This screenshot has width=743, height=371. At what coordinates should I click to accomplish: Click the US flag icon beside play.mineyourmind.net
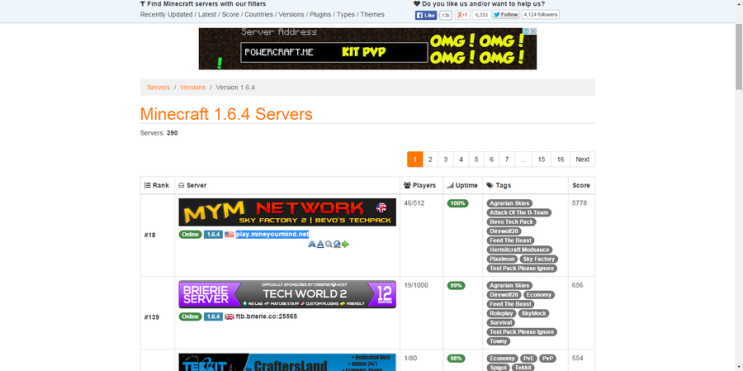click(x=229, y=234)
